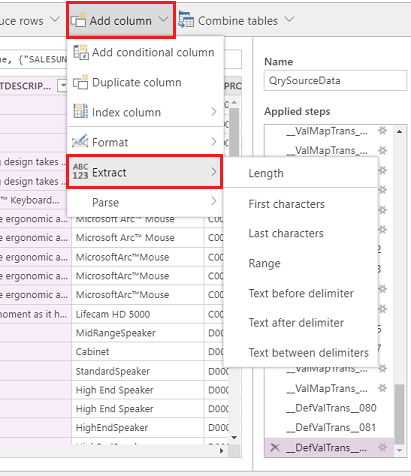Image resolution: width=411 pixels, height=476 pixels.
Task: Expand the Parse submenu
Action: pos(145,202)
